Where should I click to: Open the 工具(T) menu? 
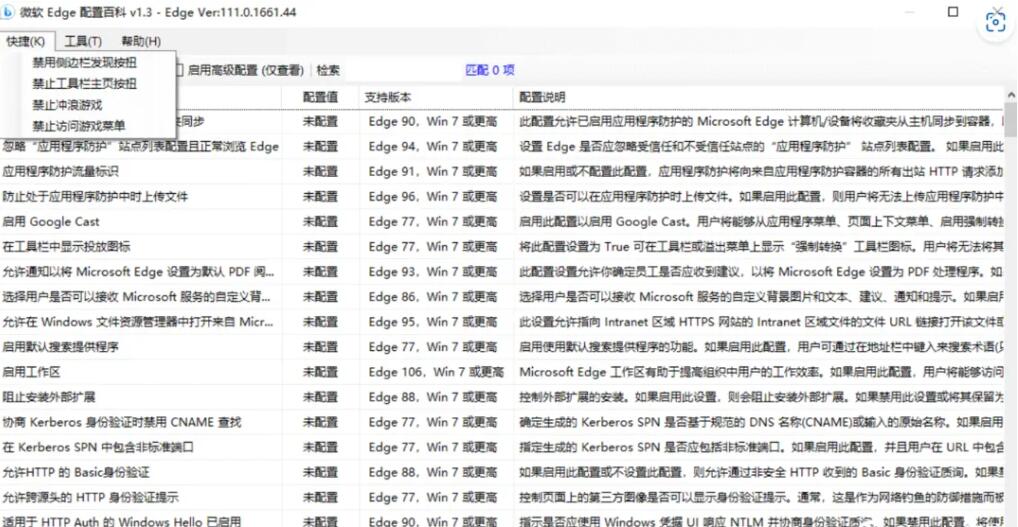tap(83, 42)
